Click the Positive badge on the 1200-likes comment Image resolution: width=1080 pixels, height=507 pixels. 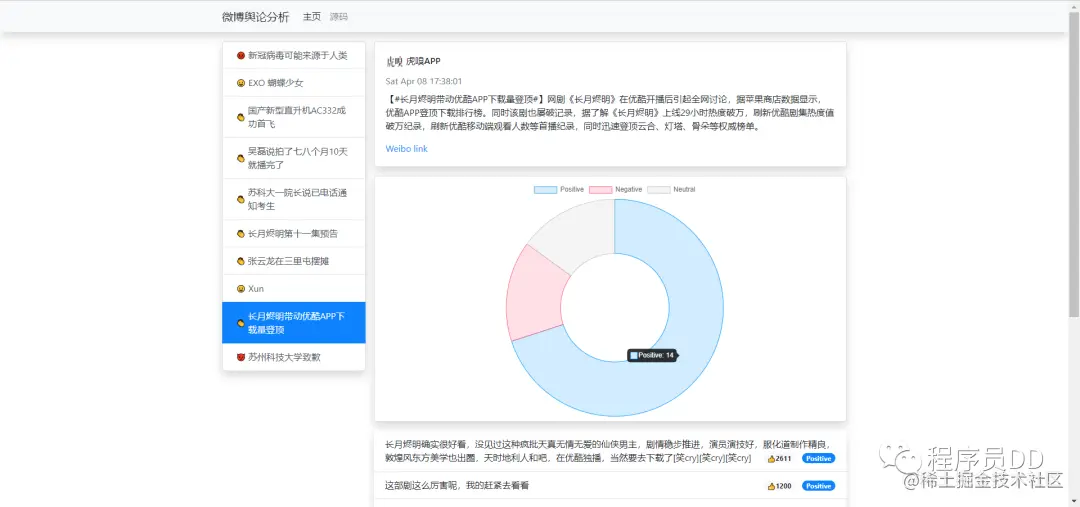pyautogui.click(x=818, y=486)
